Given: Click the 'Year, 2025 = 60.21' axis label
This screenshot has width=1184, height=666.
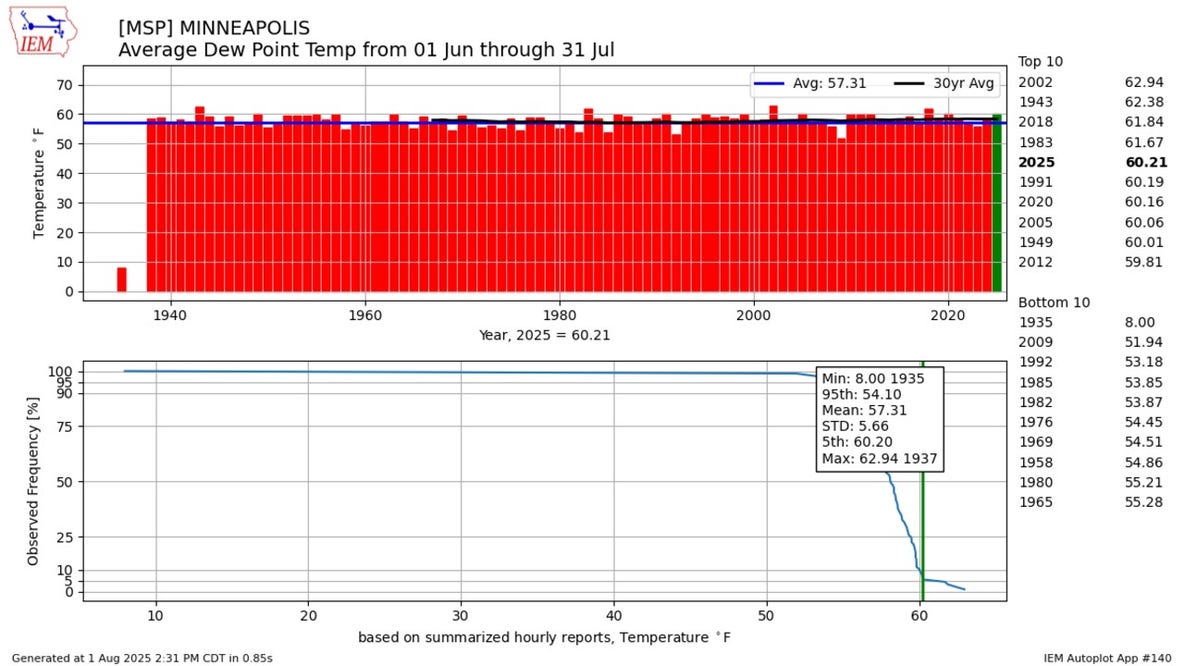Looking at the screenshot, I should pyautogui.click(x=544, y=335).
